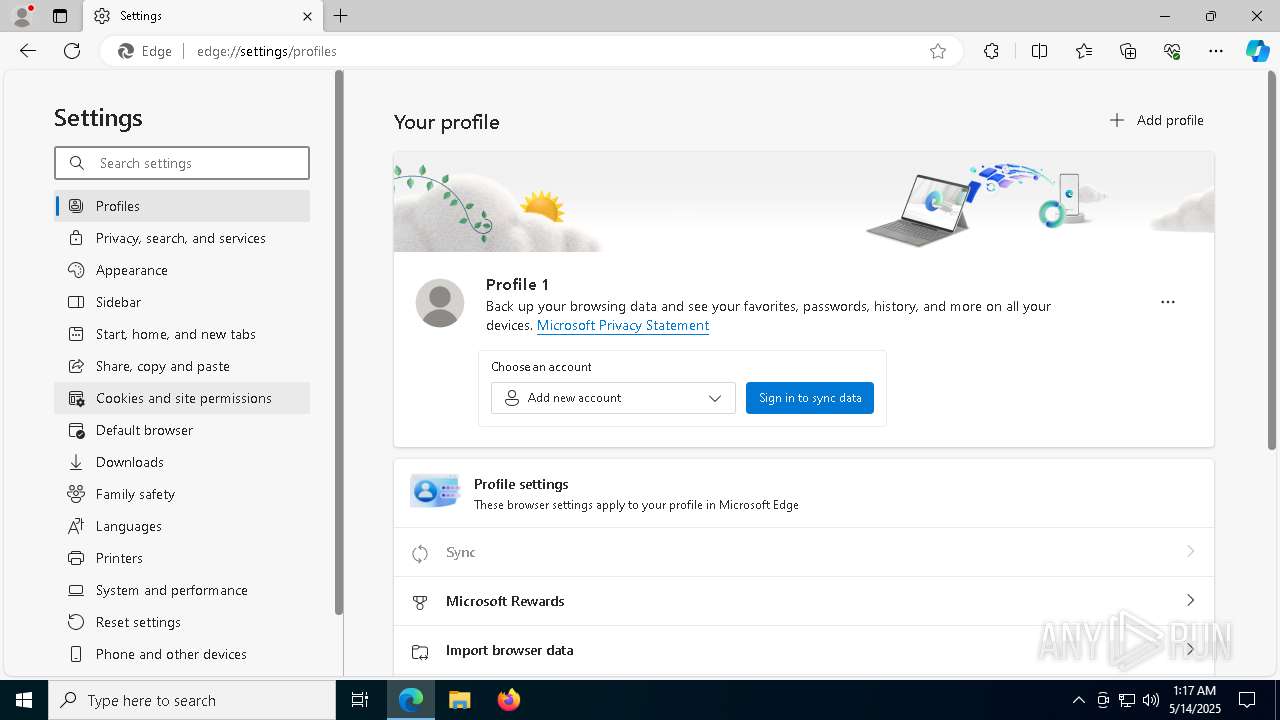Image resolution: width=1280 pixels, height=720 pixels.
Task: Open Phone and other devices section
Action: [182, 654]
